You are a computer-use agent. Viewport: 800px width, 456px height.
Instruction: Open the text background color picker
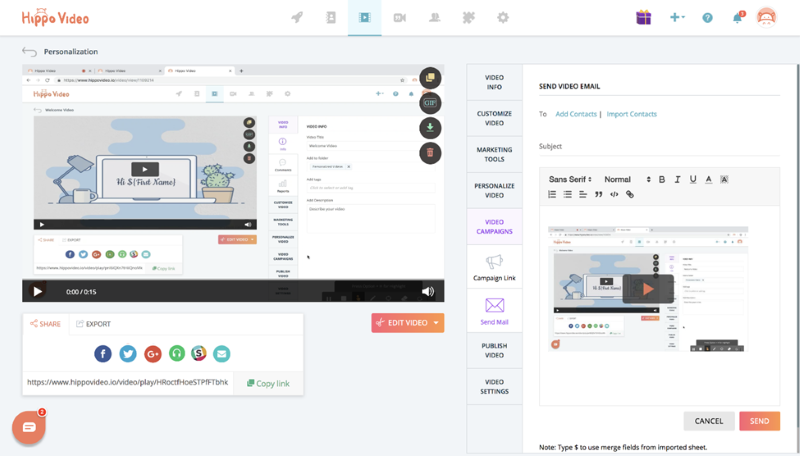tap(724, 180)
